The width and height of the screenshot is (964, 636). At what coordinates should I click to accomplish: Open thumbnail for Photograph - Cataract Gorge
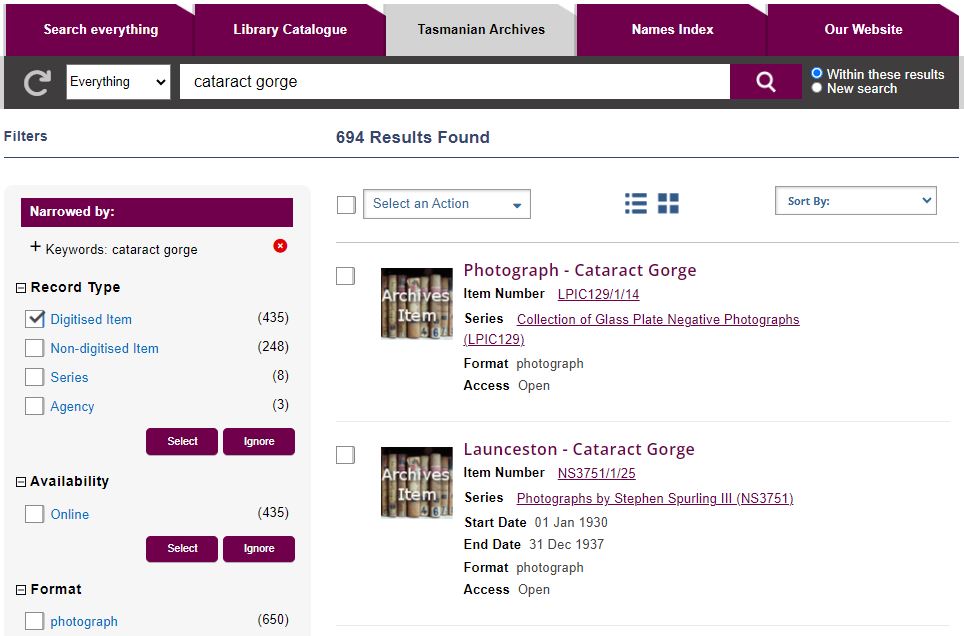click(x=416, y=303)
